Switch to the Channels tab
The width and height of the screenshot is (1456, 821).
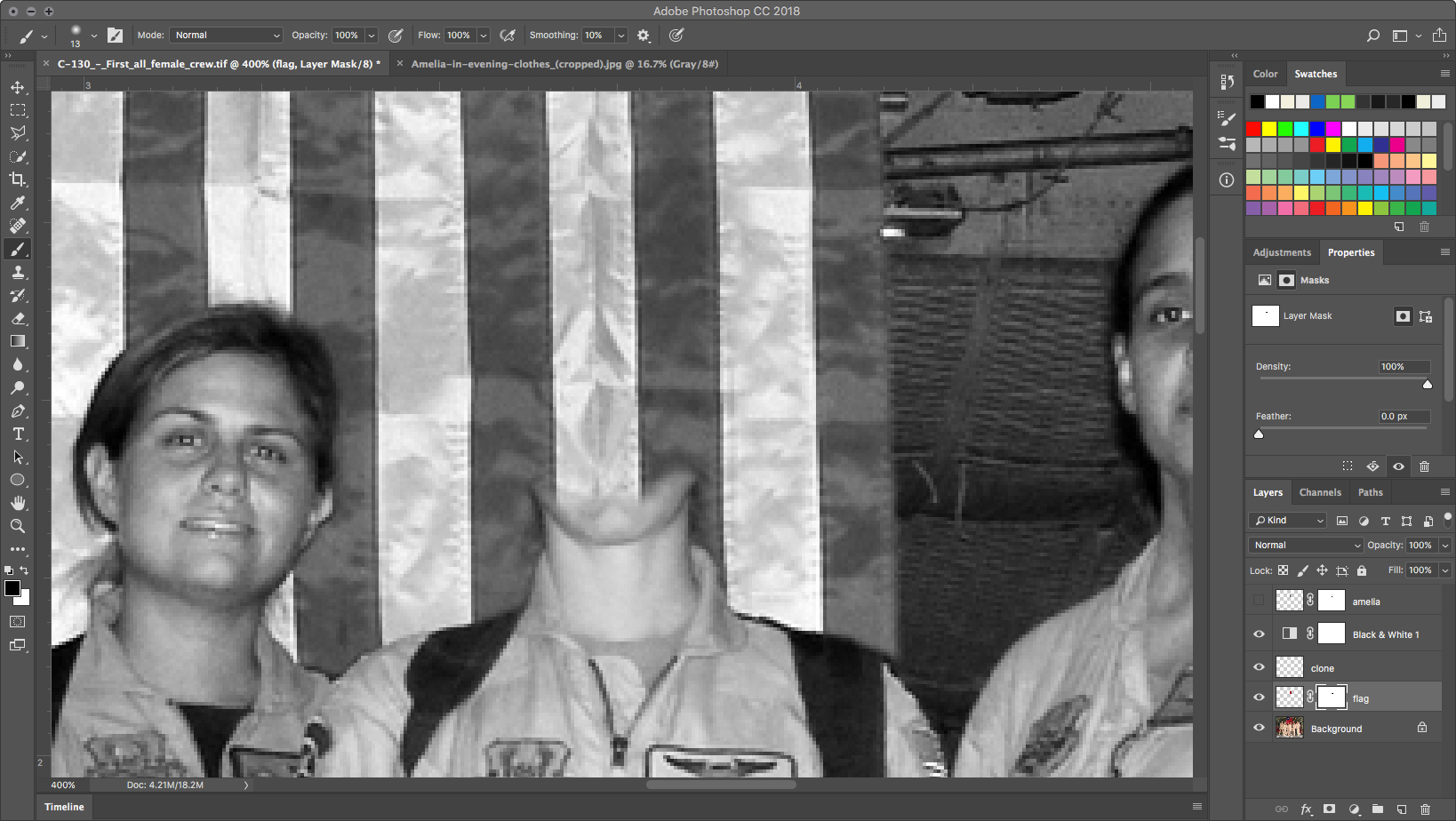1319,492
